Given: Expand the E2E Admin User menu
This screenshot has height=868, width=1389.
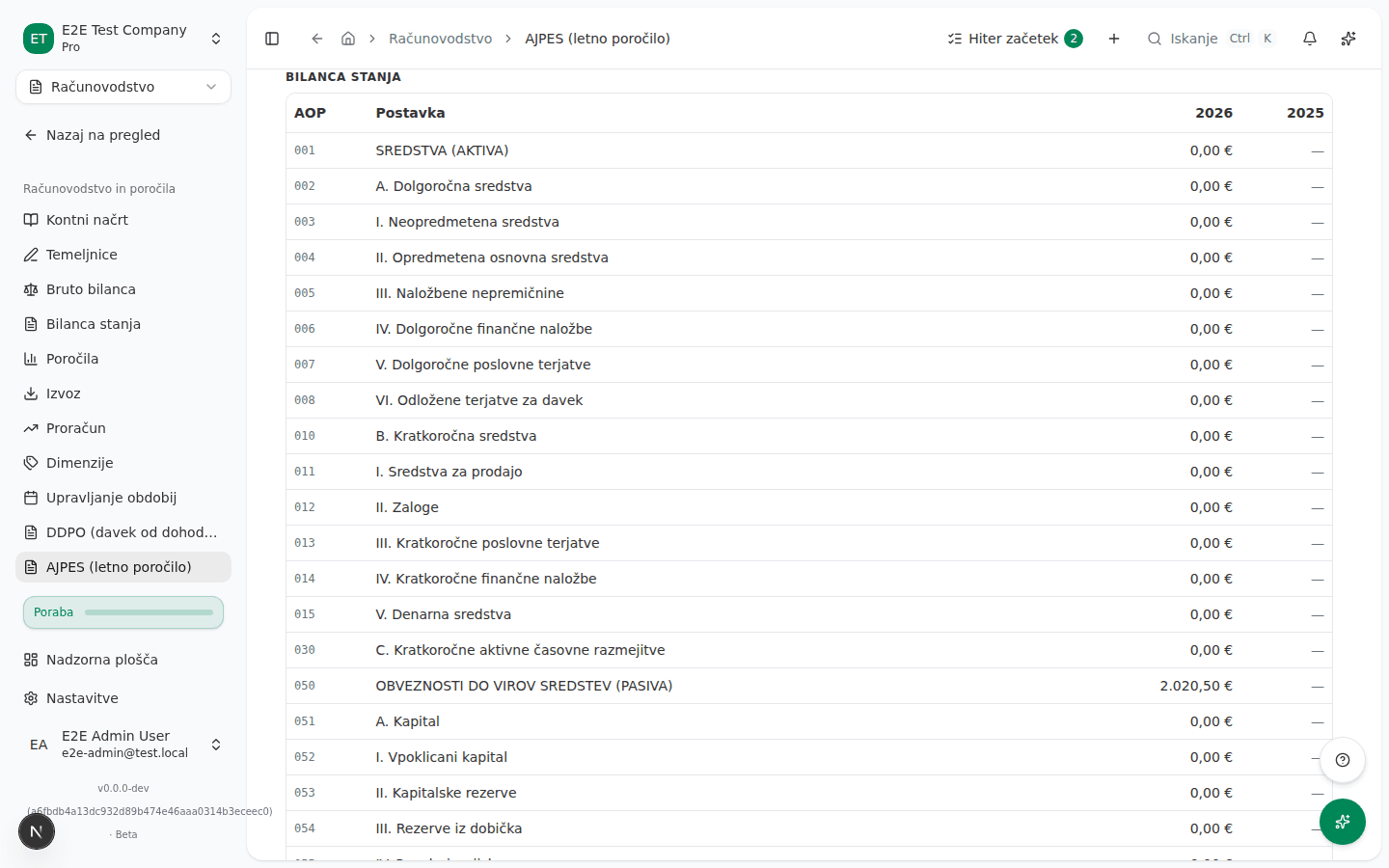Looking at the screenshot, I should [123, 745].
